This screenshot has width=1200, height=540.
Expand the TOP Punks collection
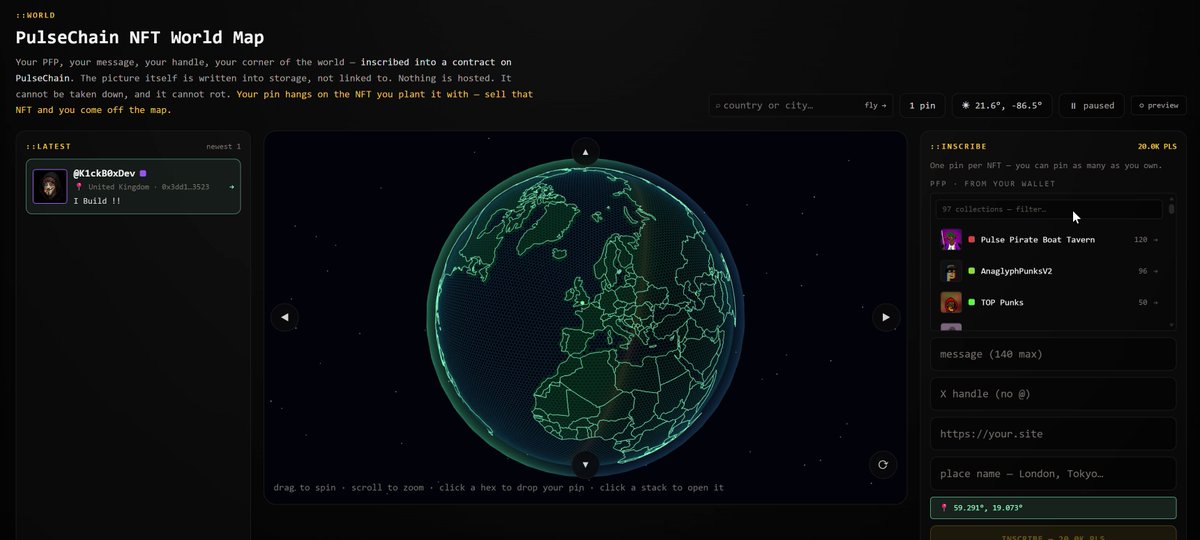(x=1049, y=302)
